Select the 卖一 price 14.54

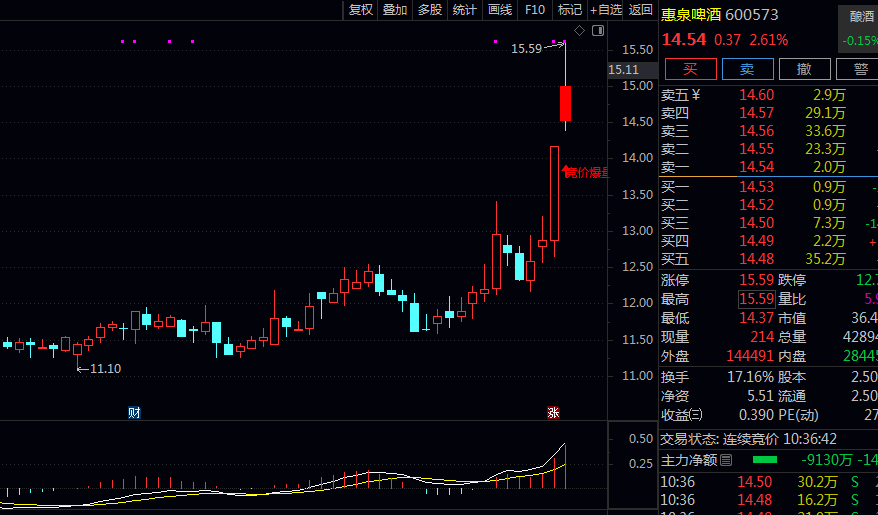(x=756, y=167)
